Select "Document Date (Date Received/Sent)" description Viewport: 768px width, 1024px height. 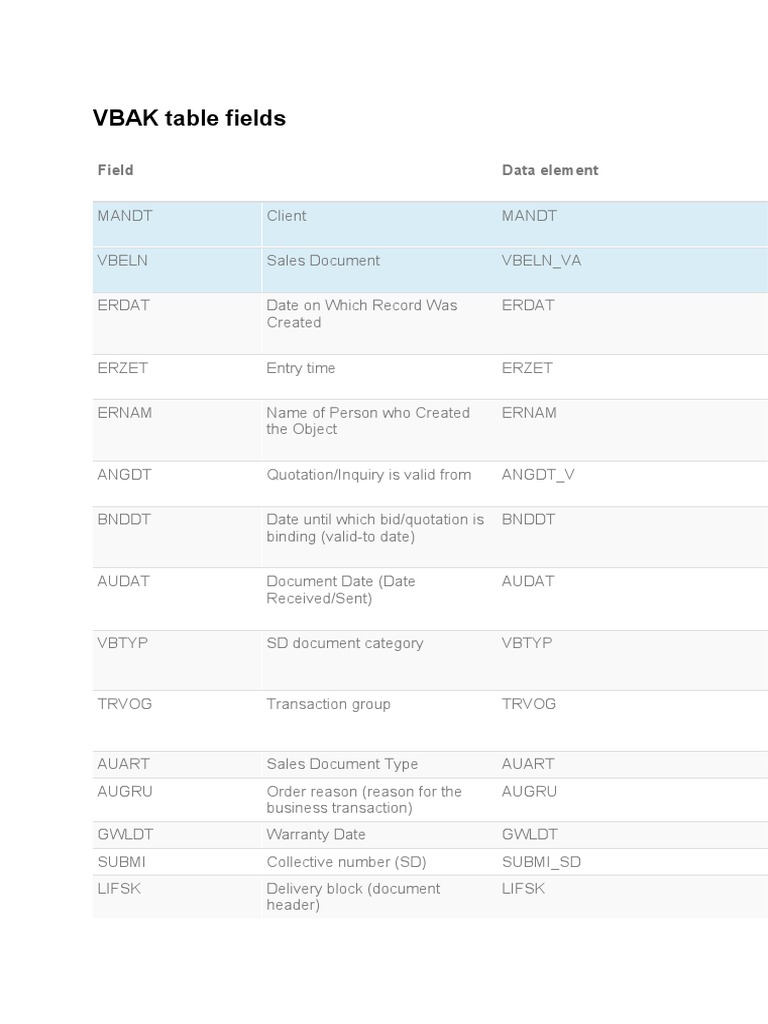(340, 590)
